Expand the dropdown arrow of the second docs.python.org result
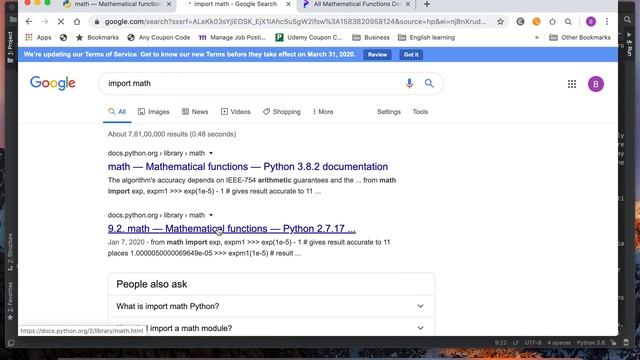 click(211, 215)
